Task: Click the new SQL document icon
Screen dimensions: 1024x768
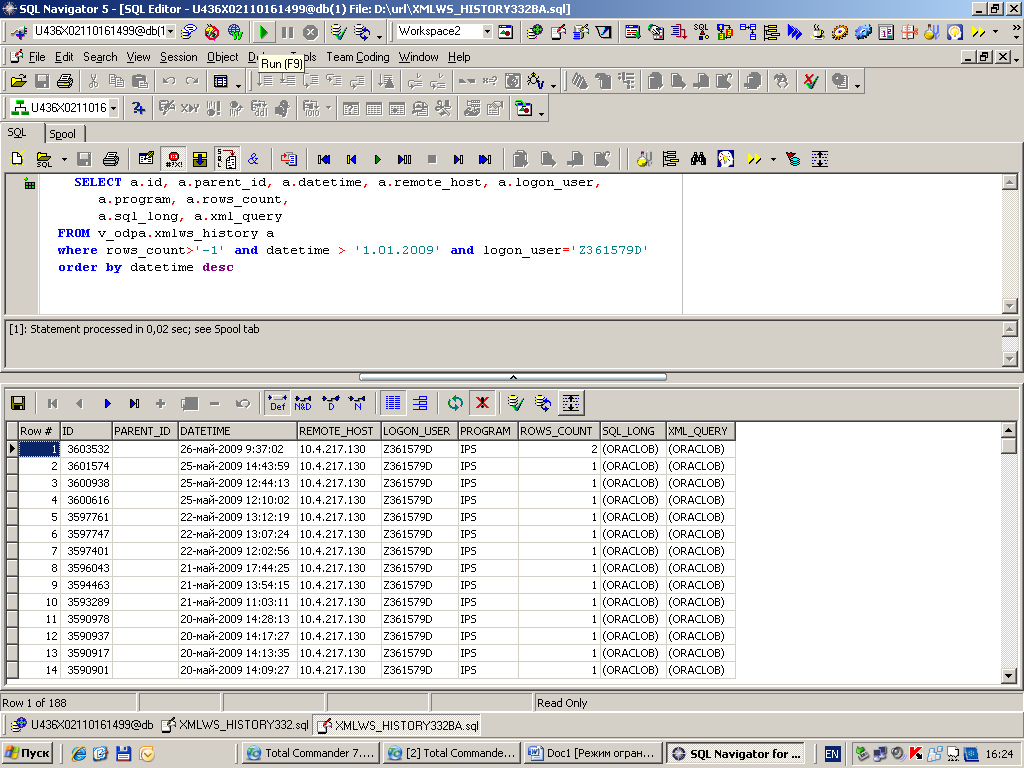Action: click(x=17, y=158)
